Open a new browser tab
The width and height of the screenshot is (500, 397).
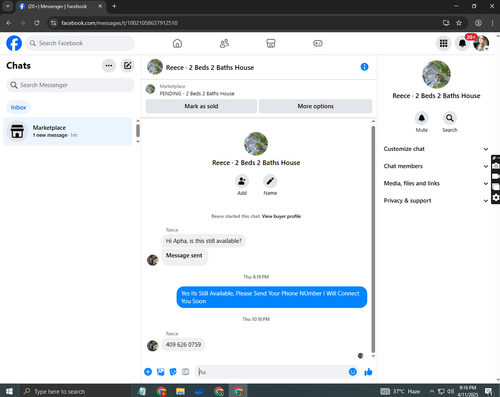pos(114,6)
